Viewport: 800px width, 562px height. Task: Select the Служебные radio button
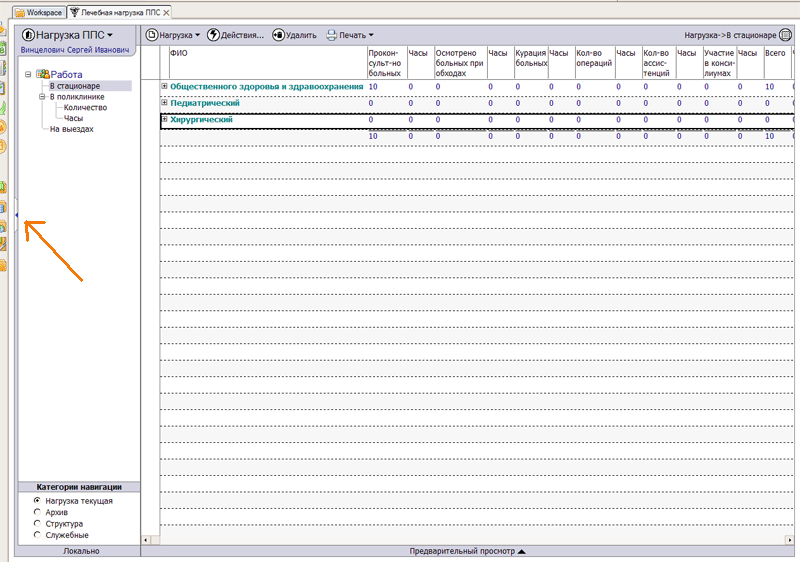click(x=37, y=535)
